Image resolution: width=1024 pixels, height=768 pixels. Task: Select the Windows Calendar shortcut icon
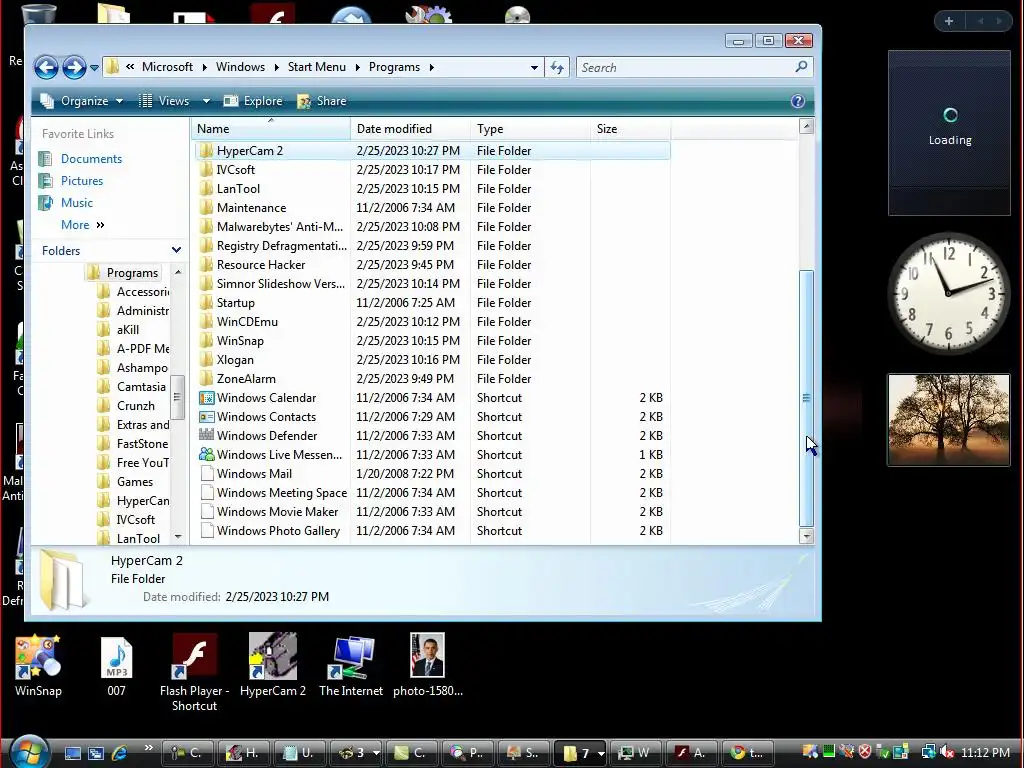pos(206,398)
